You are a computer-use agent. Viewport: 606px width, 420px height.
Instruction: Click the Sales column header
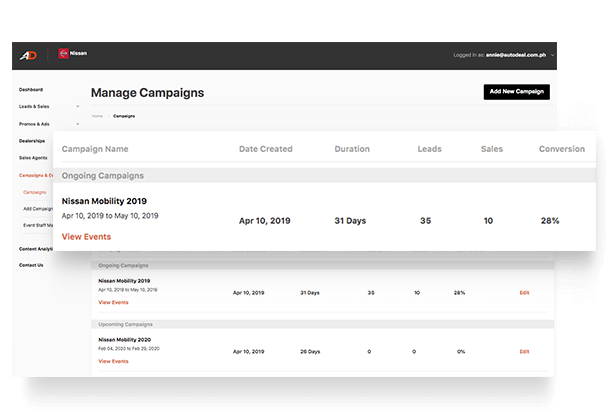tap(492, 149)
